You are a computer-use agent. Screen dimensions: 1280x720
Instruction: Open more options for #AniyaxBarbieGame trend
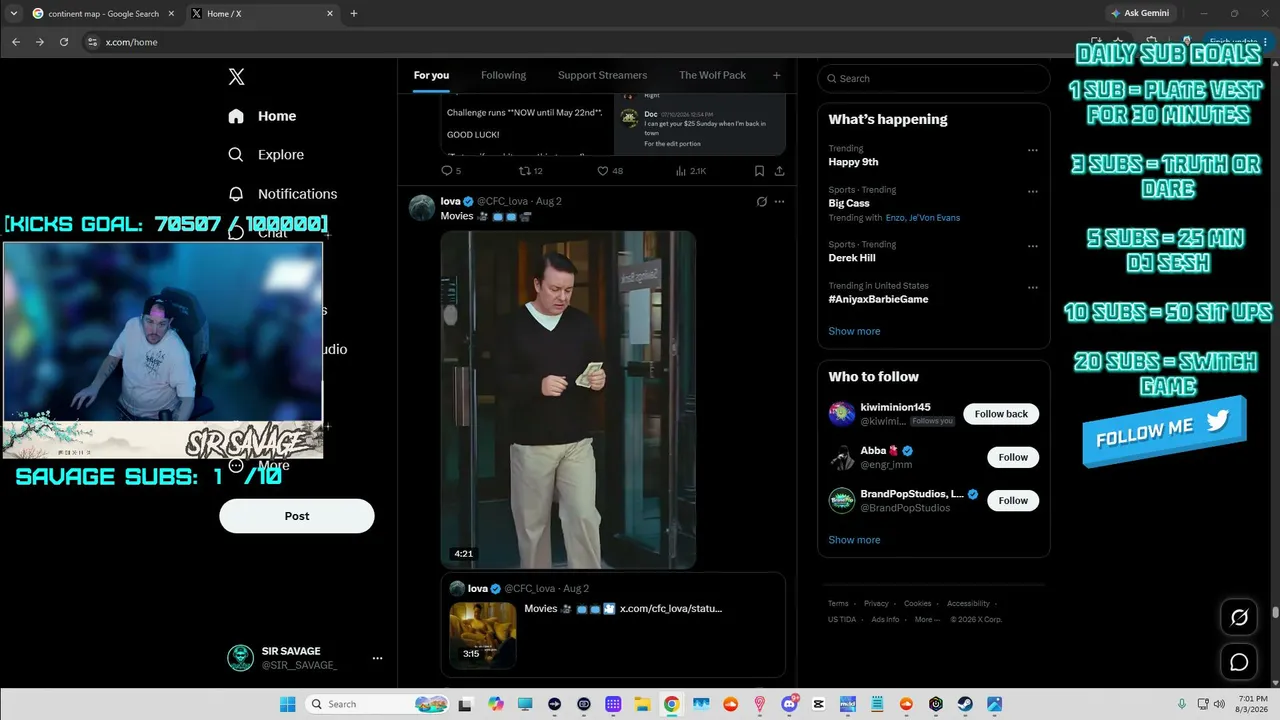[x=1033, y=287]
